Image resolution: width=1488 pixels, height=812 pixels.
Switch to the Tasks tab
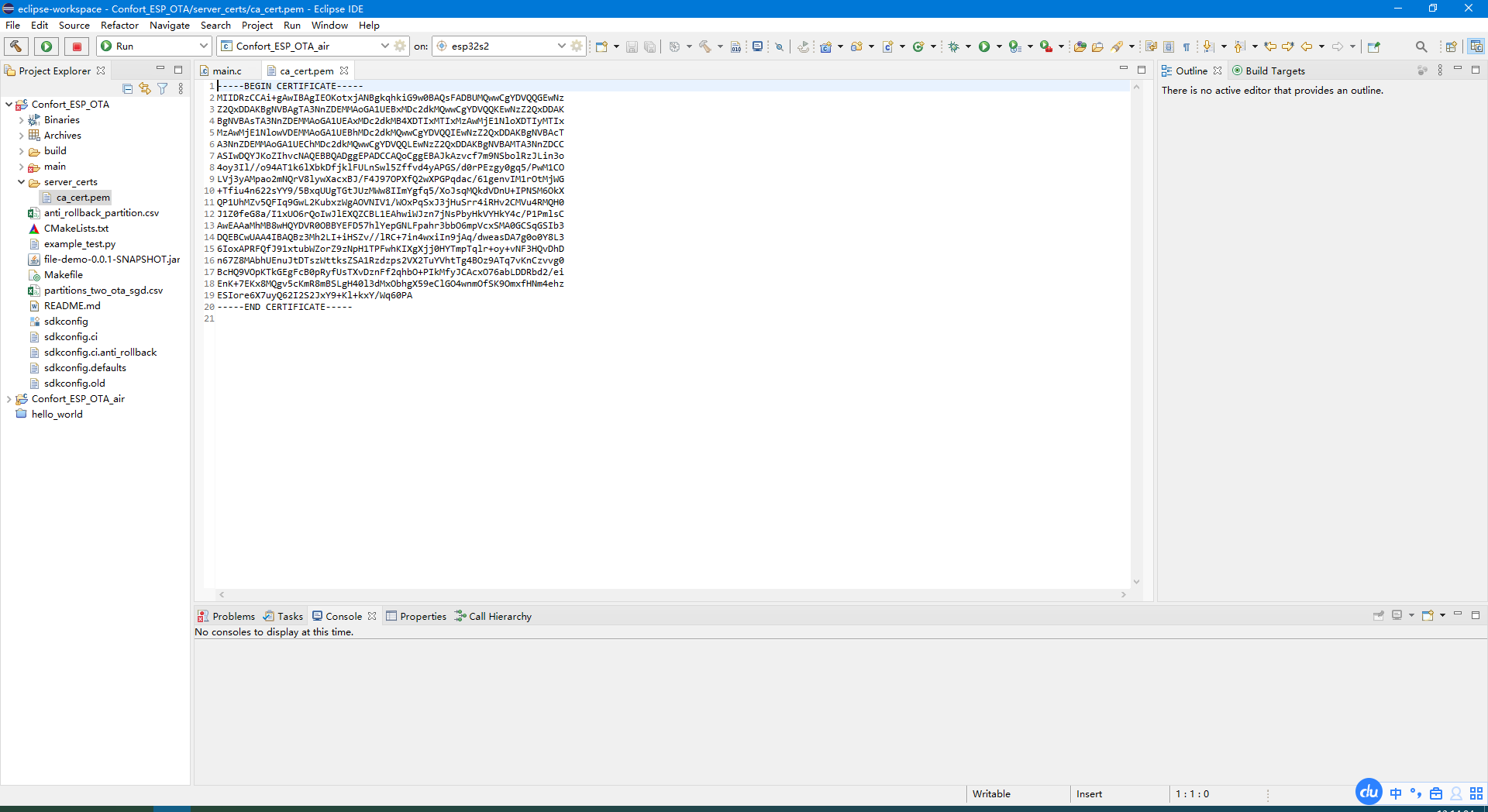[283, 616]
